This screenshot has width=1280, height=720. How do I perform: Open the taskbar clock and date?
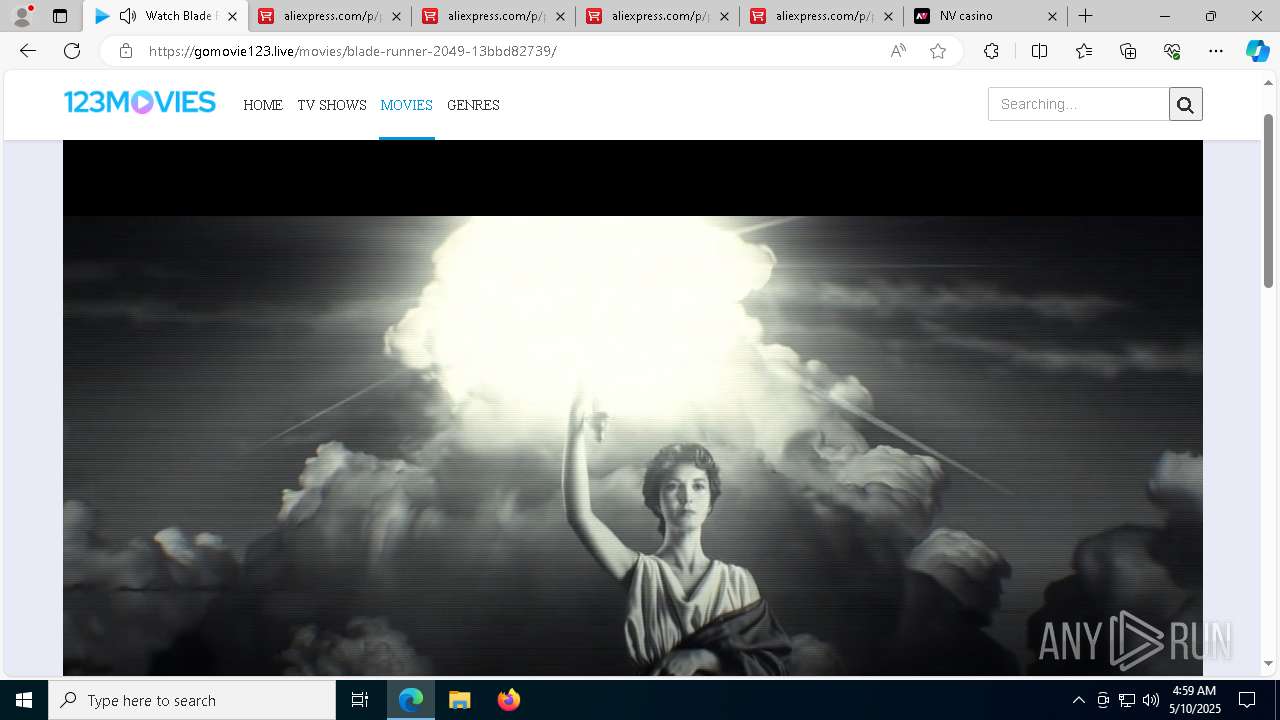click(1195, 700)
